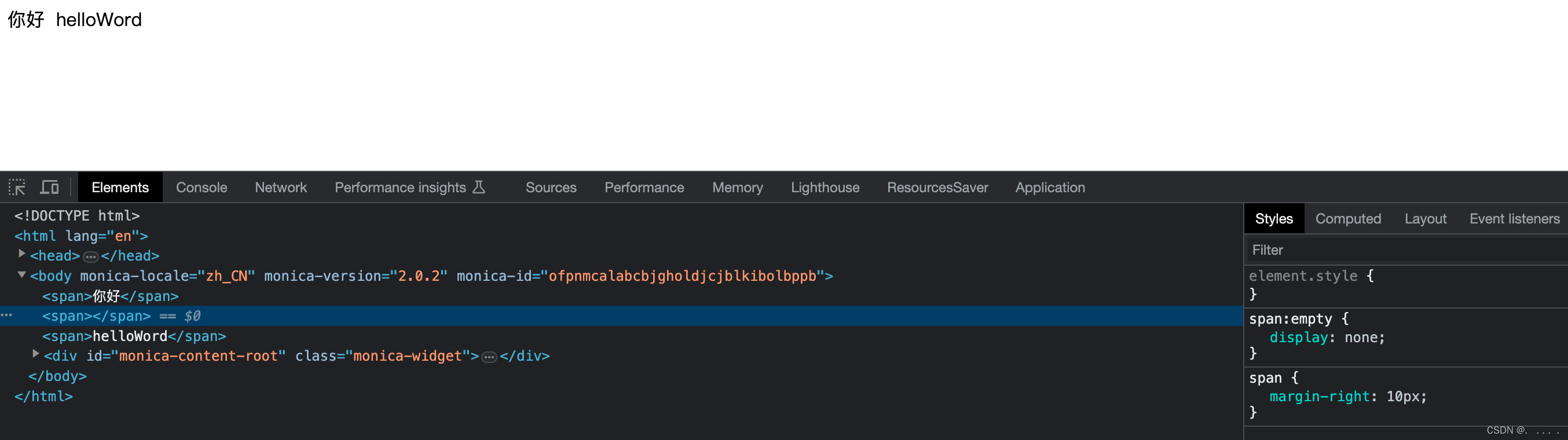Click the class value "monica-widget"

pos(407,356)
